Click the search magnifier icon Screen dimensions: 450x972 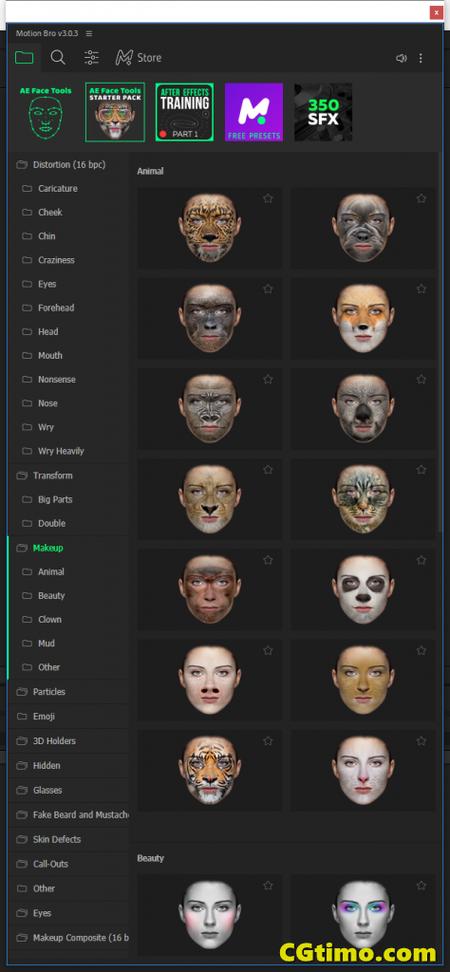[x=58, y=58]
